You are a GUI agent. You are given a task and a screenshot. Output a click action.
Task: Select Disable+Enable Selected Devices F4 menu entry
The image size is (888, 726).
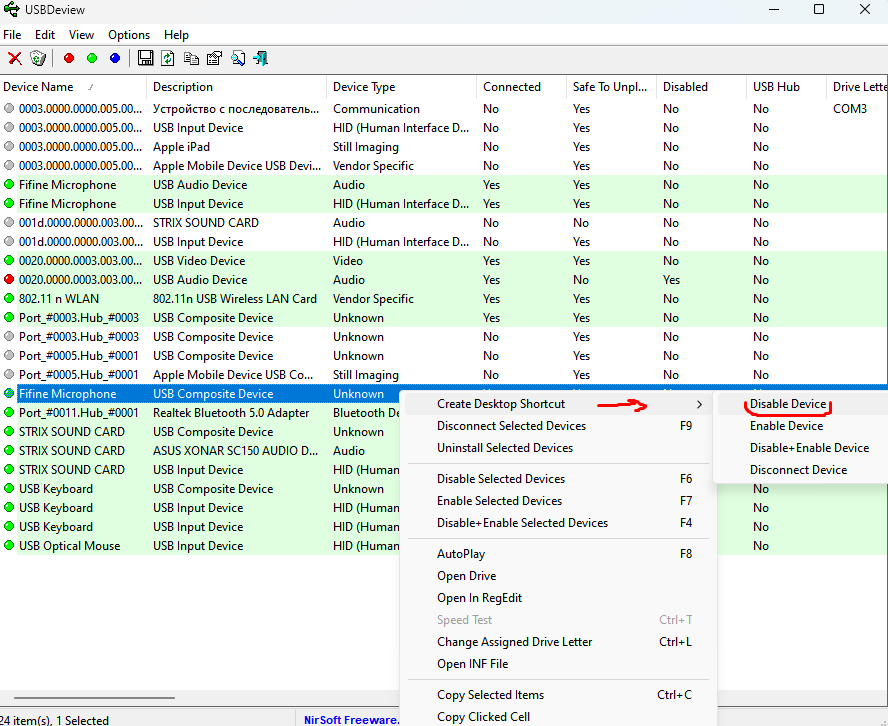coord(558,523)
